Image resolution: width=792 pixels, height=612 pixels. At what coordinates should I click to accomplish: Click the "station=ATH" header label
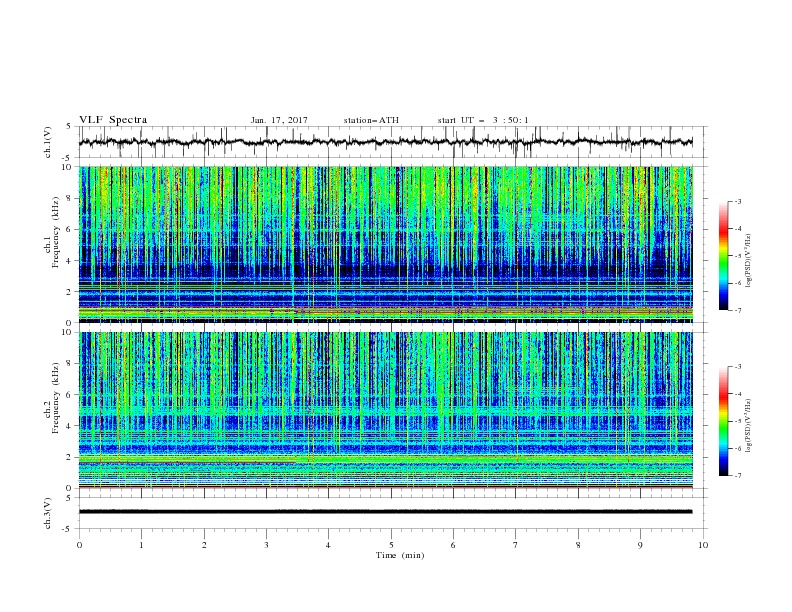pyautogui.click(x=371, y=120)
